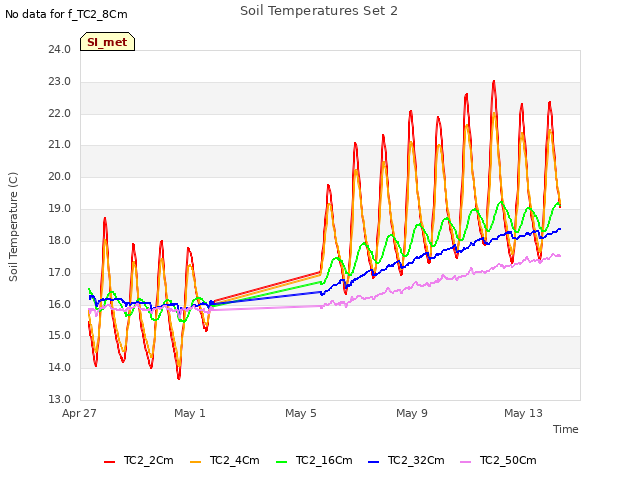
Task: Click the 'No data for f_TC2_8Cm' message
Action: (x=66, y=14)
